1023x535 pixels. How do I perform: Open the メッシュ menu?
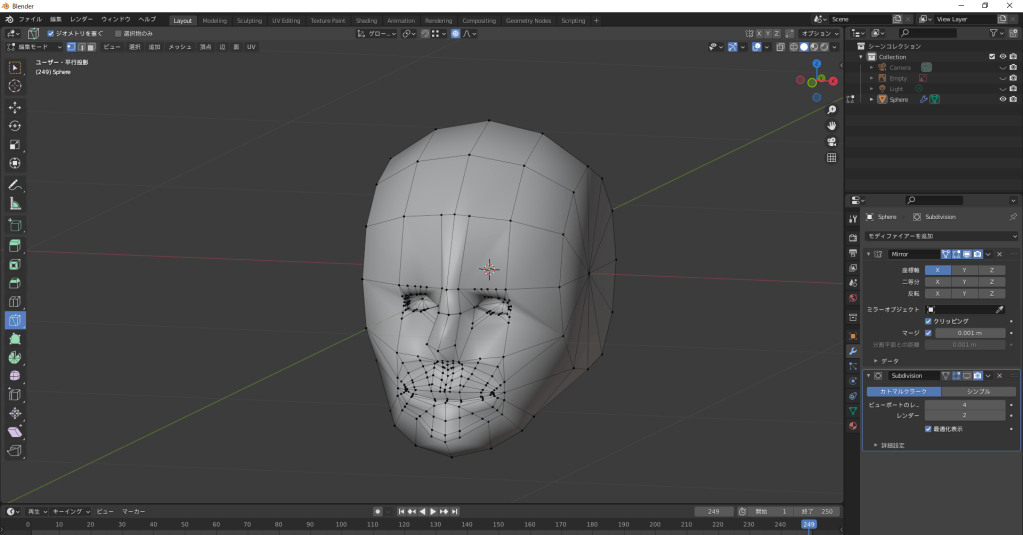point(179,47)
